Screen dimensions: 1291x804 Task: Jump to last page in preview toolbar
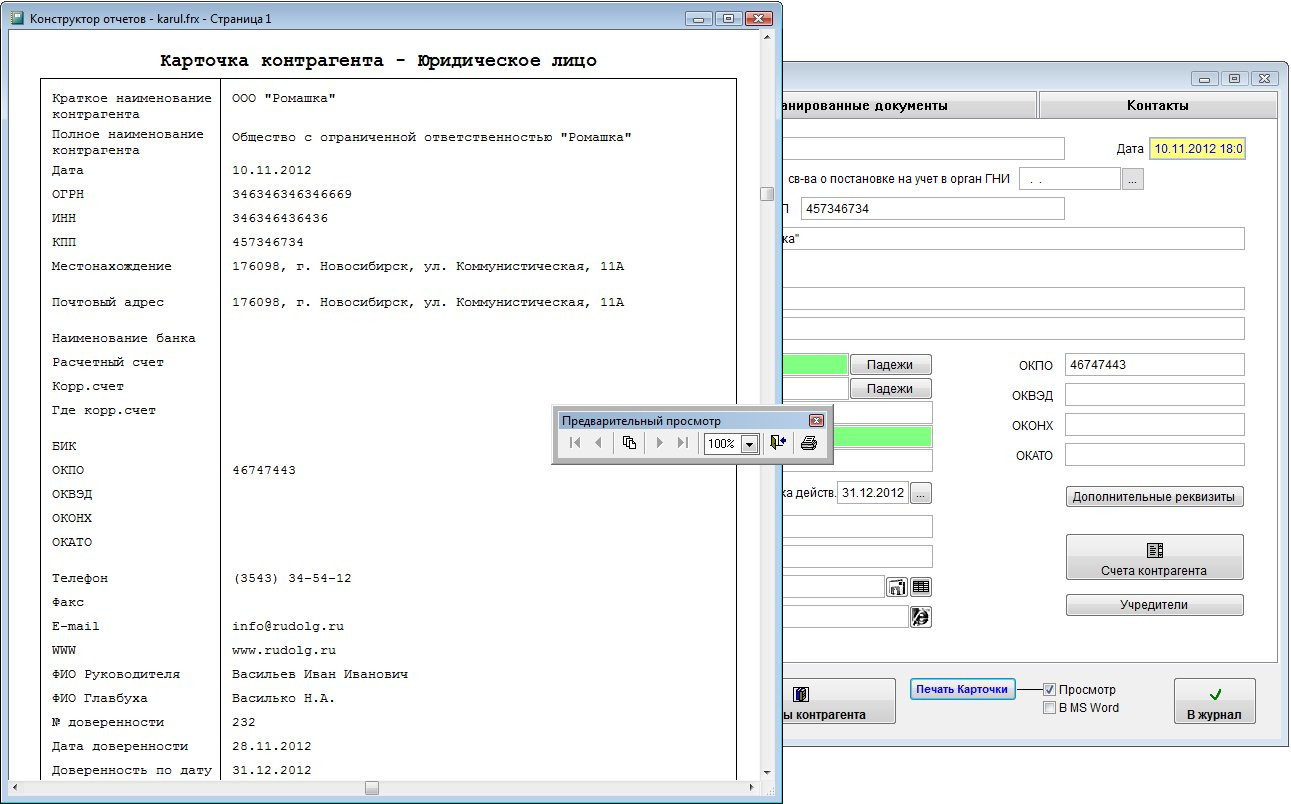pos(683,443)
